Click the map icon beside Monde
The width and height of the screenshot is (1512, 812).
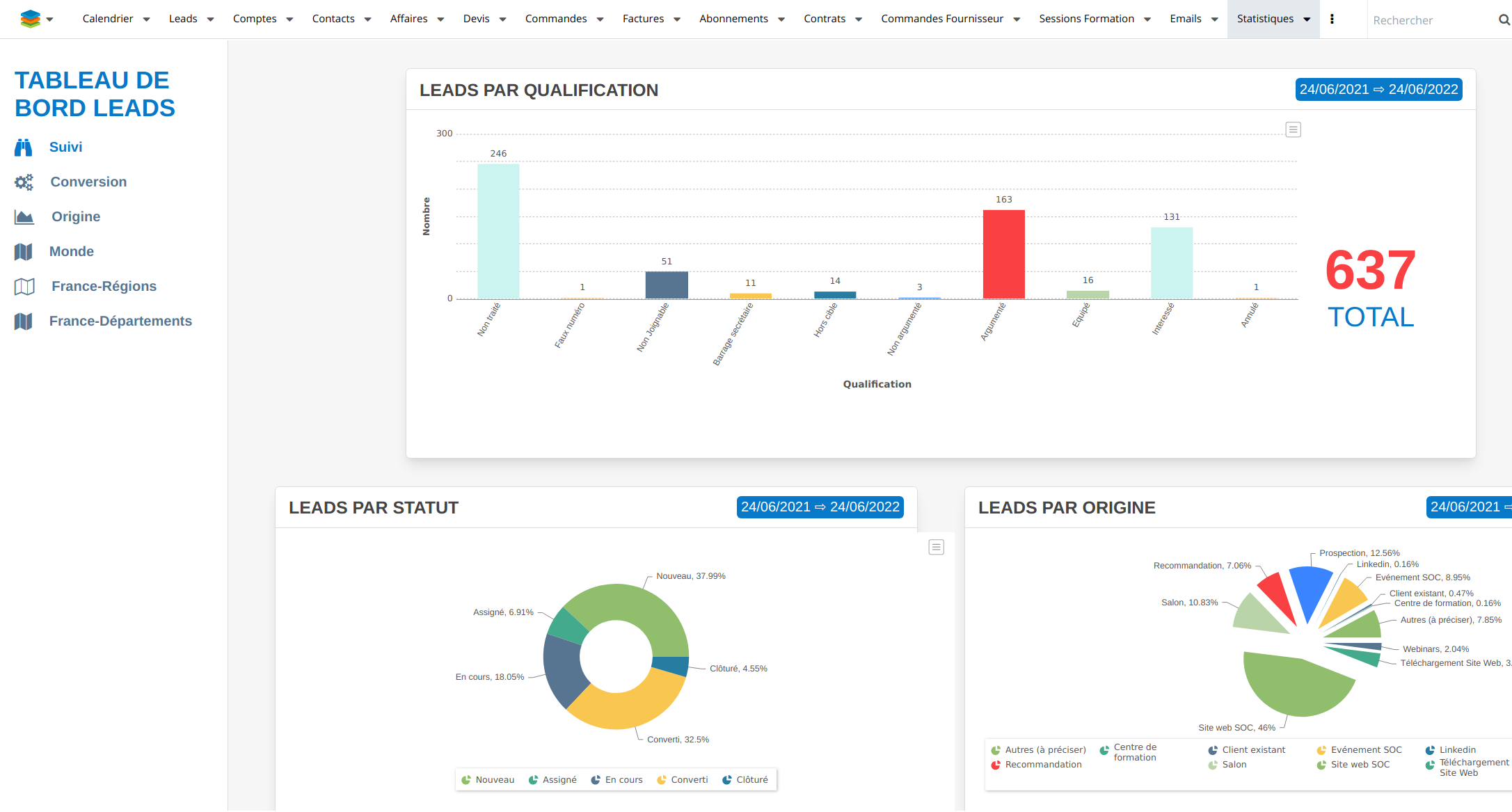24,252
